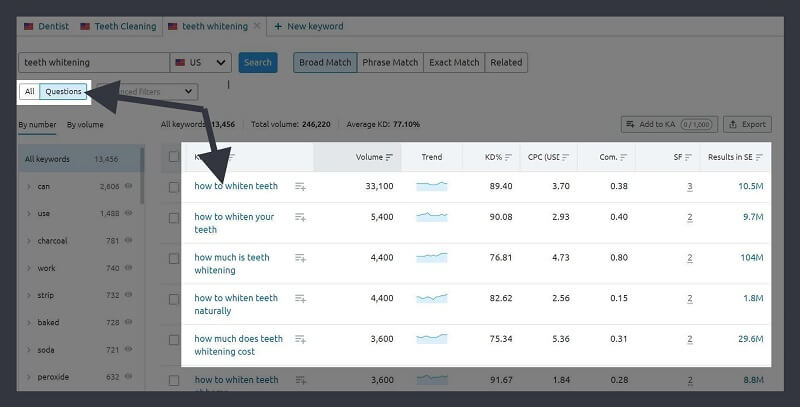Image resolution: width=800 pixels, height=407 pixels.
Task: Switch to the Dentist keyword tab
Action: (46, 26)
